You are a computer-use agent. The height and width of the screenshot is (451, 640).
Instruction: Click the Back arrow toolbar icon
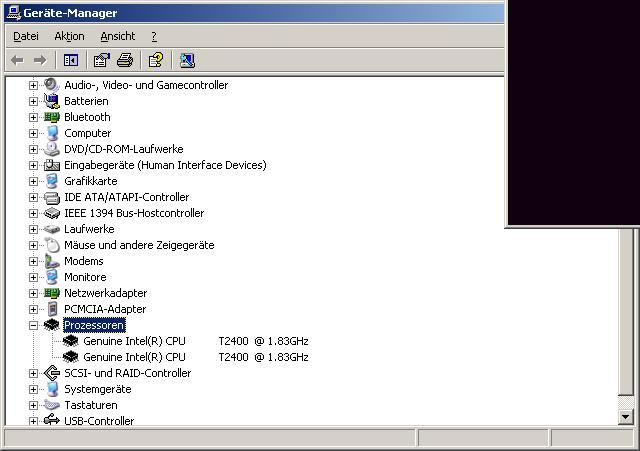[x=17, y=60]
